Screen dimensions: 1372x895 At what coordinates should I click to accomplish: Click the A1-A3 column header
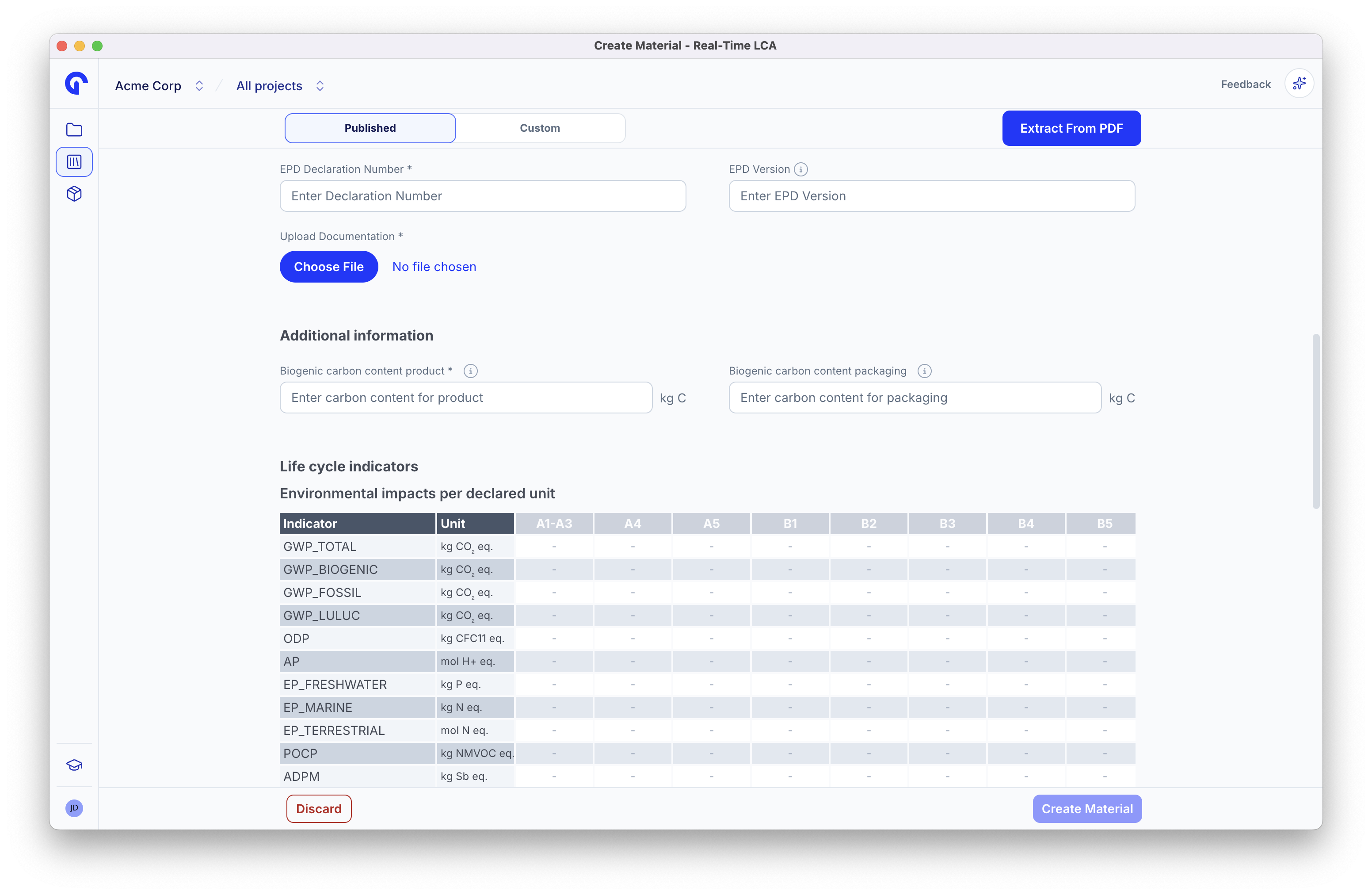tap(554, 524)
